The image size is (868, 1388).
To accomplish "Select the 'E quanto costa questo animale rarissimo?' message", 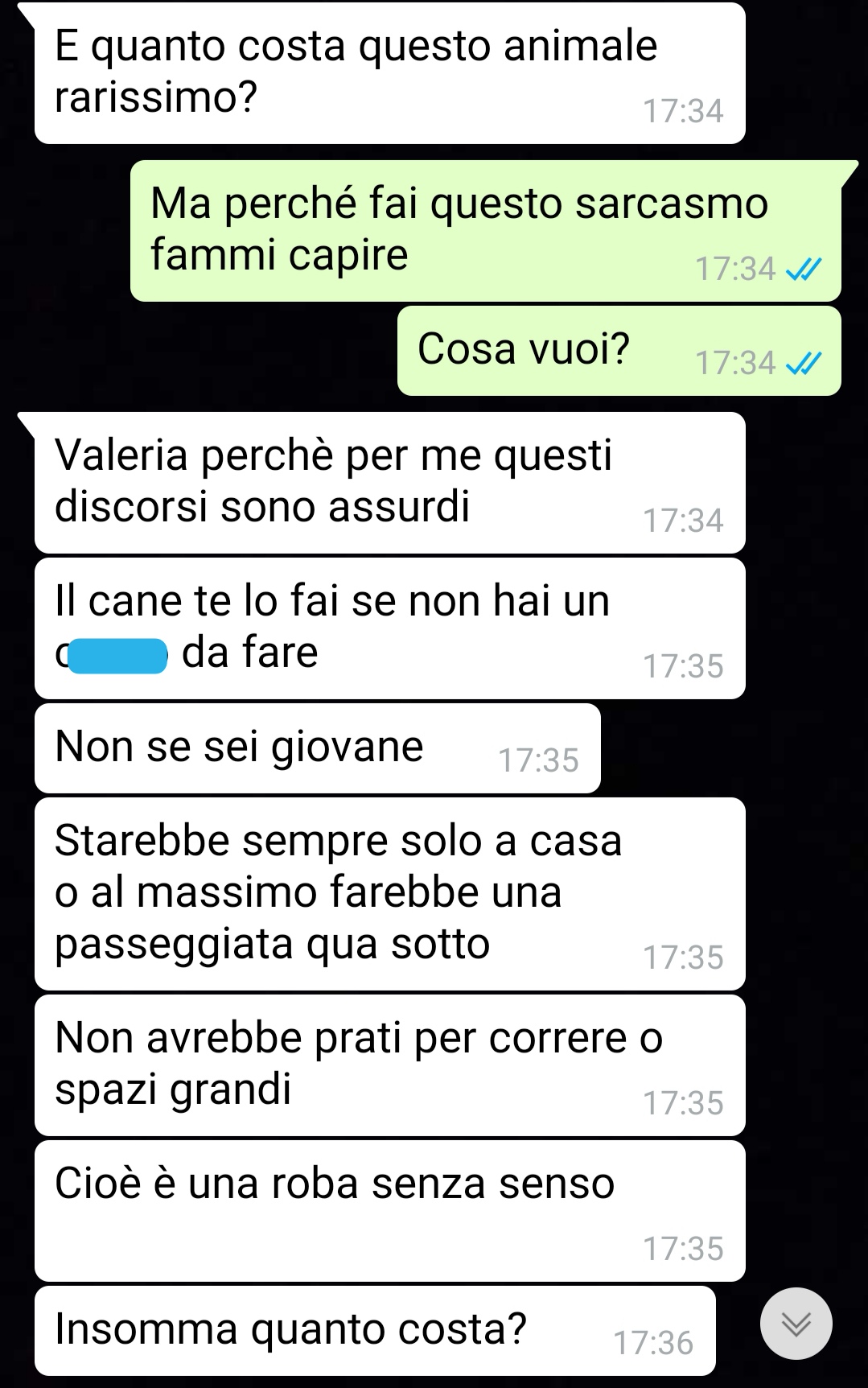I will pos(390,73).
